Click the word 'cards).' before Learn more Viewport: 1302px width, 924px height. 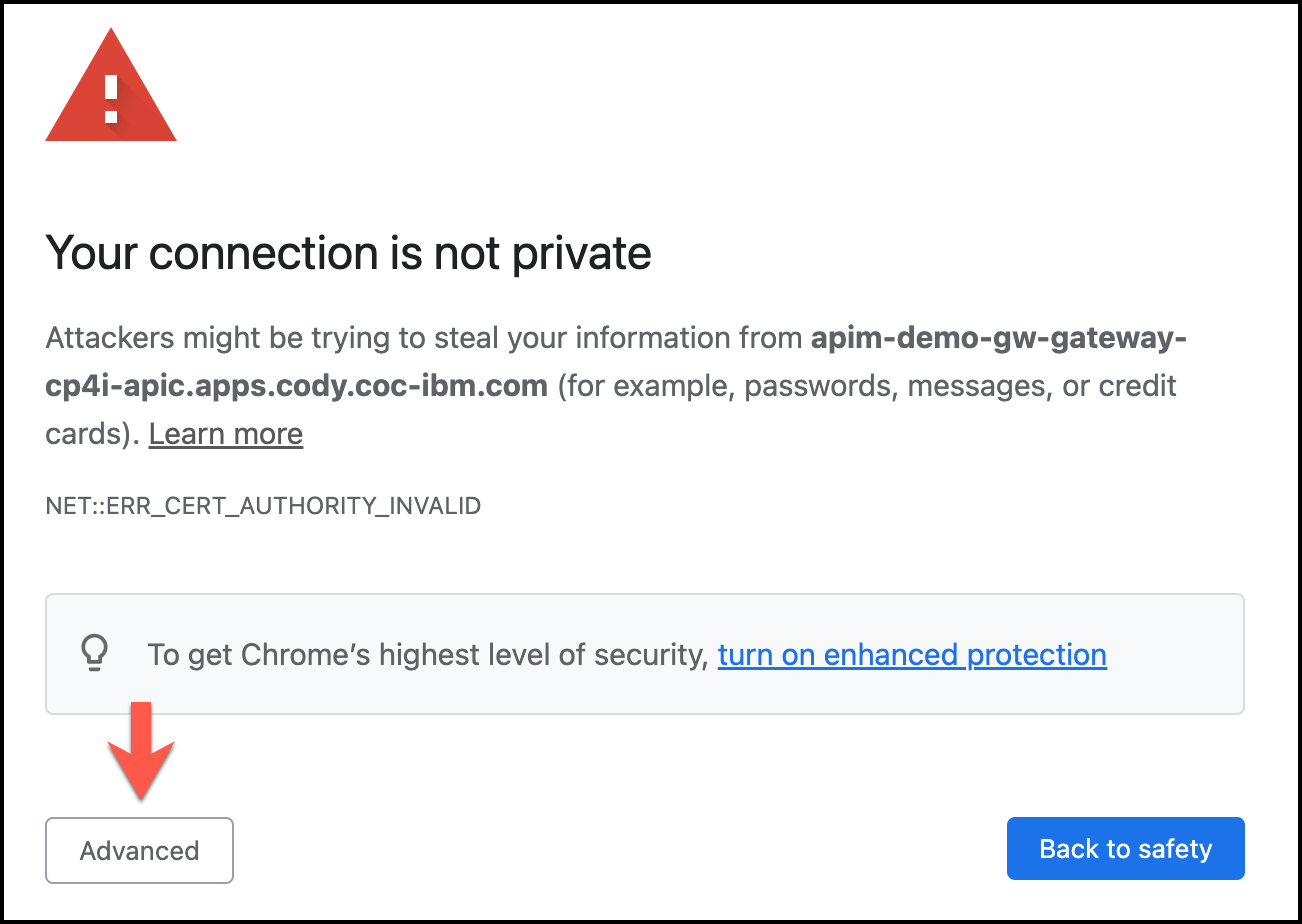click(x=93, y=434)
